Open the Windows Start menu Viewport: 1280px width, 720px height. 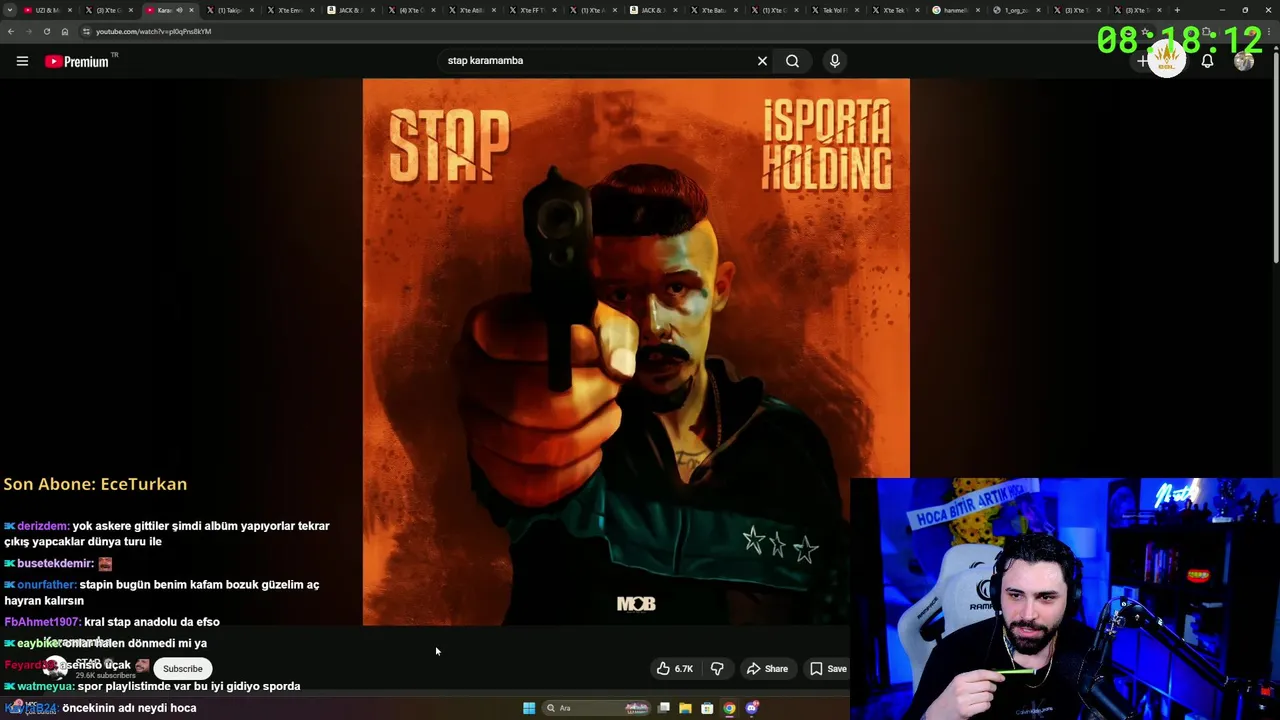click(529, 708)
